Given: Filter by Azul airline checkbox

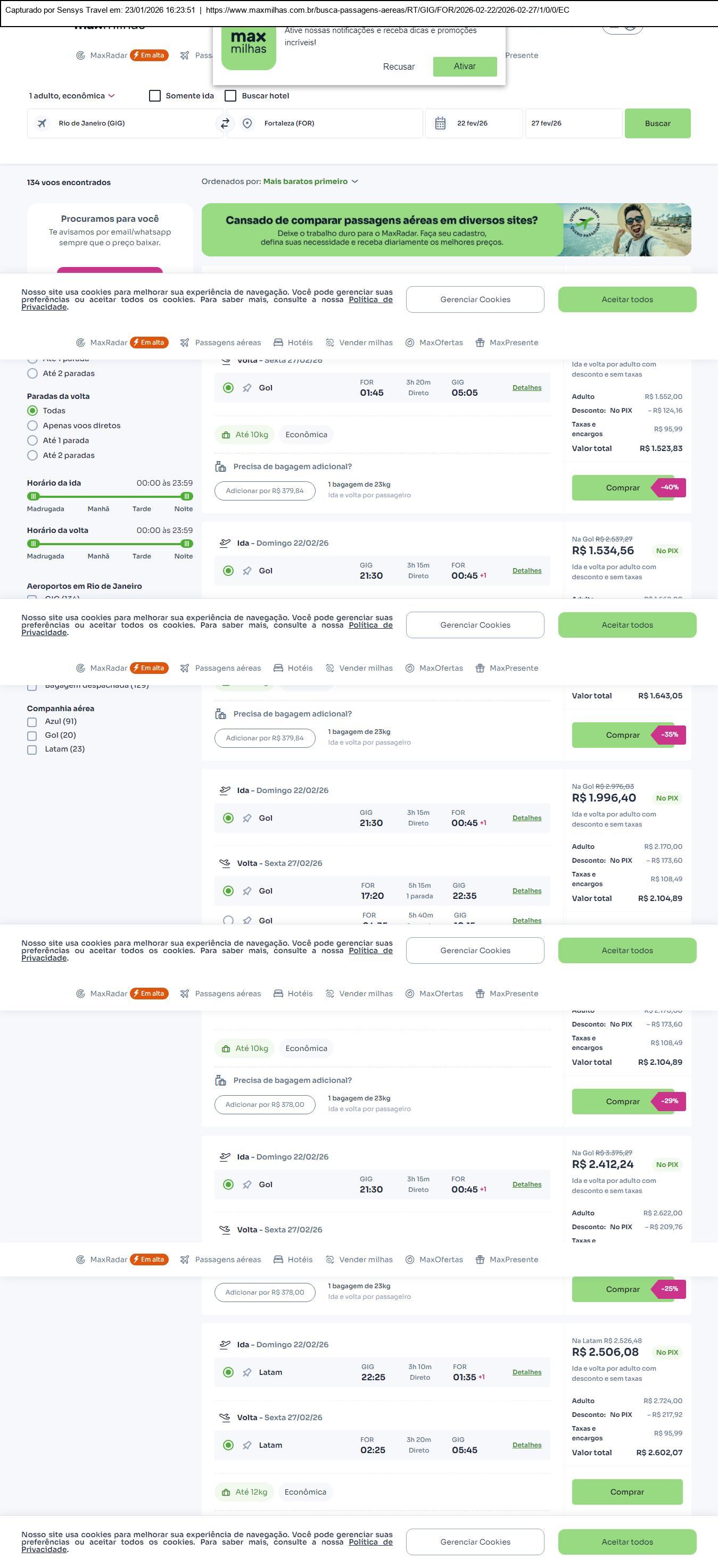Looking at the screenshot, I should point(32,722).
